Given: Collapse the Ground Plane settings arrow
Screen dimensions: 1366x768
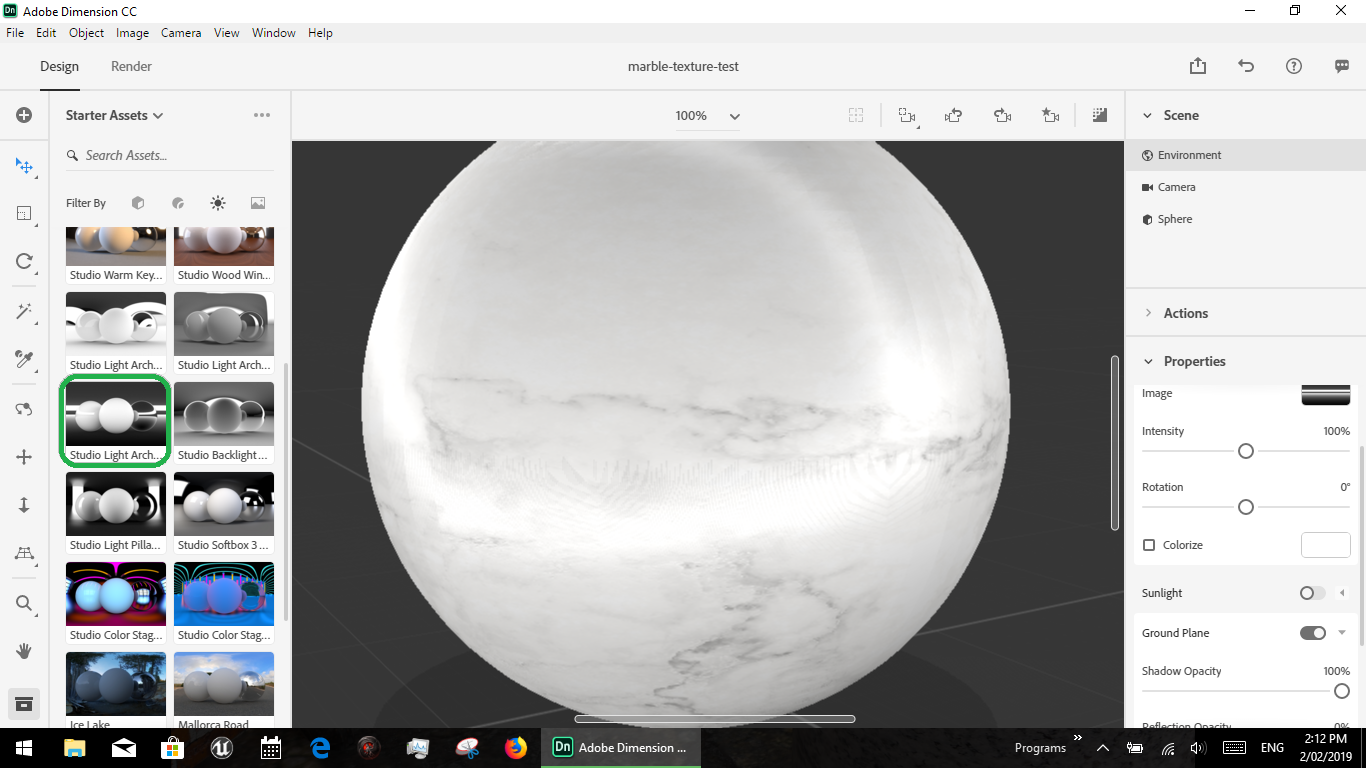Looking at the screenshot, I should [1342, 633].
